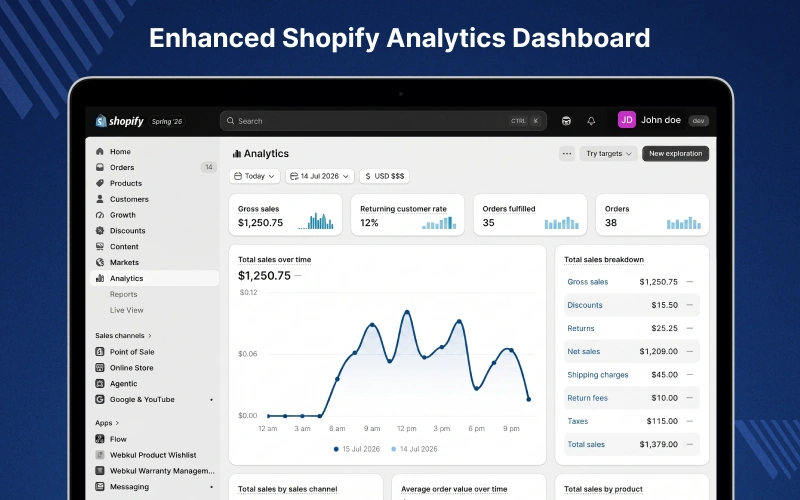The width and height of the screenshot is (800, 500).
Task: Open the Shipping charges link
Action: pyautogui.click(x=597, y=374)
